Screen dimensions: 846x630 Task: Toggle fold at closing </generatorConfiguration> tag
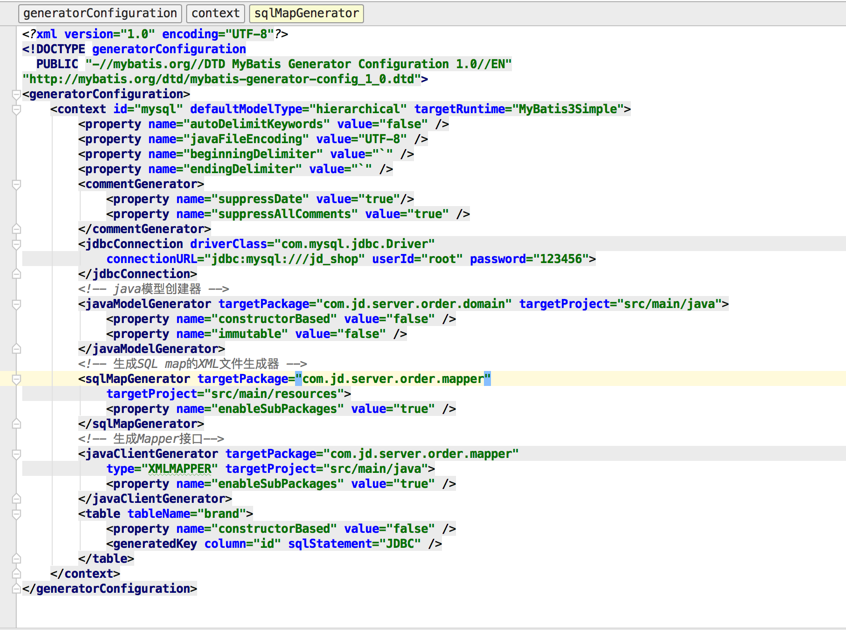coord(16,589)
